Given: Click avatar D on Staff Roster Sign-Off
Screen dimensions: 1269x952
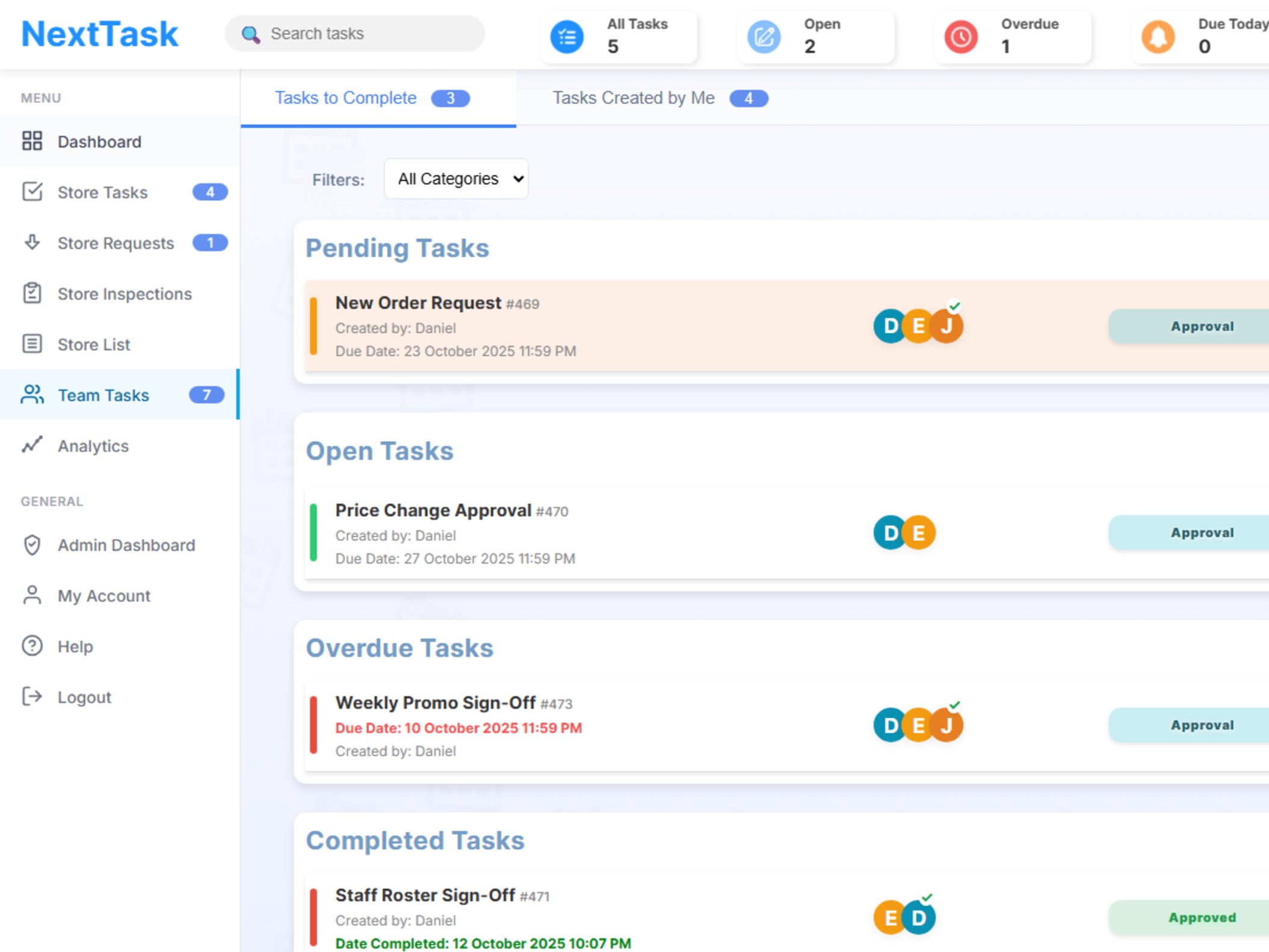Looking at the screenshot, I should coord(918,918).
